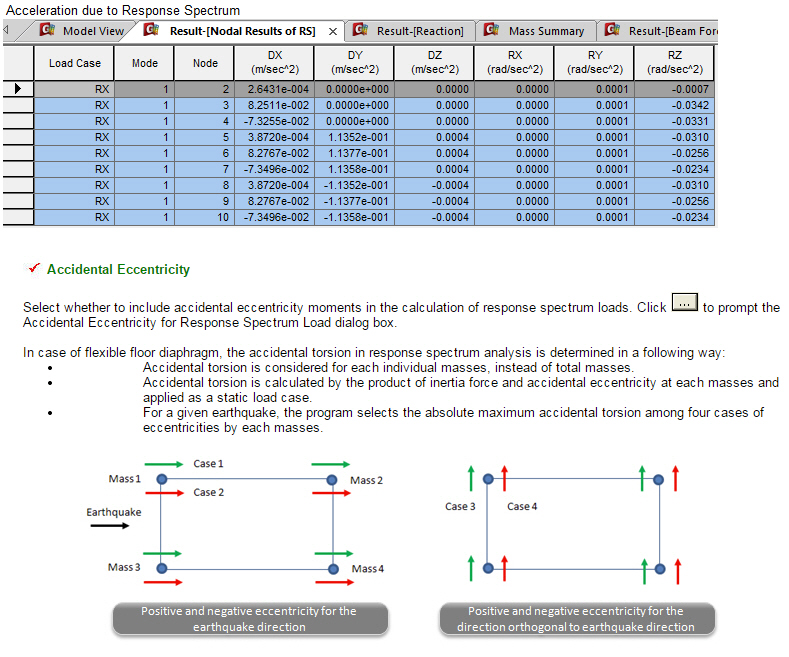Open the Result-[Reaction] tab
The height and width of the screenshot is (657, 789).
(x=420, y=31)
